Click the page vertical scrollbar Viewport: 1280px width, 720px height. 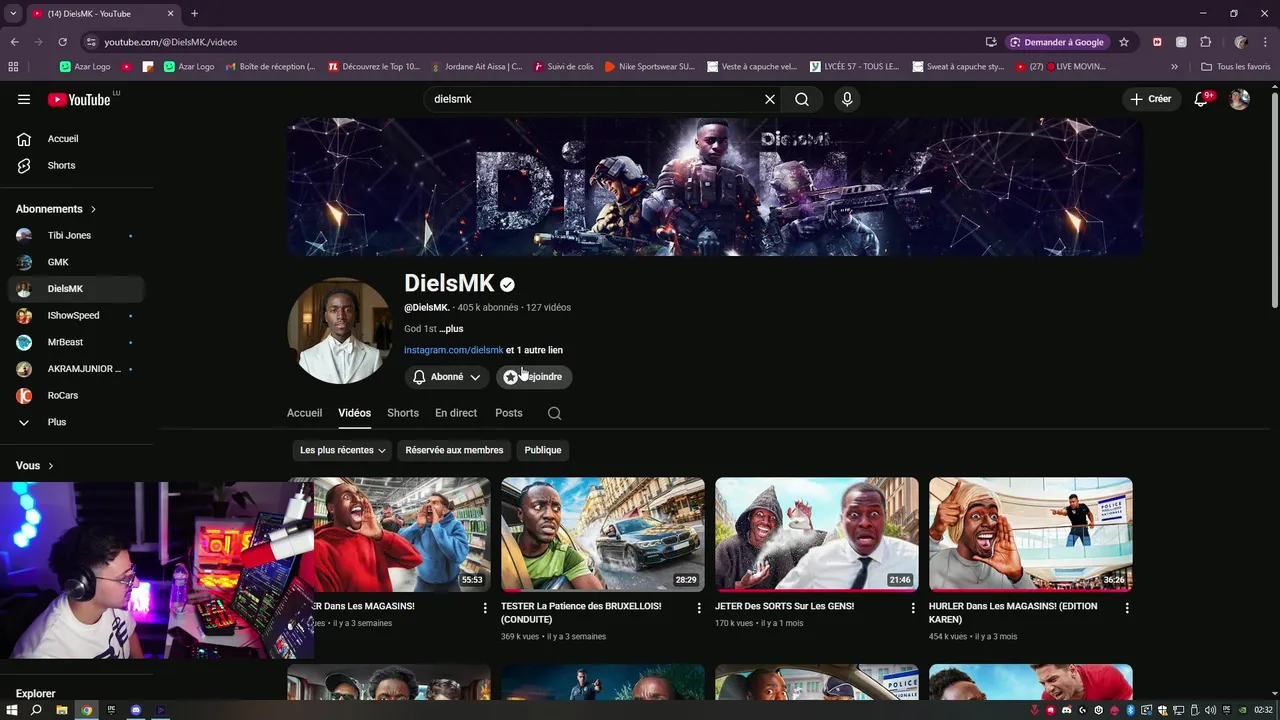pos(1274,200)
